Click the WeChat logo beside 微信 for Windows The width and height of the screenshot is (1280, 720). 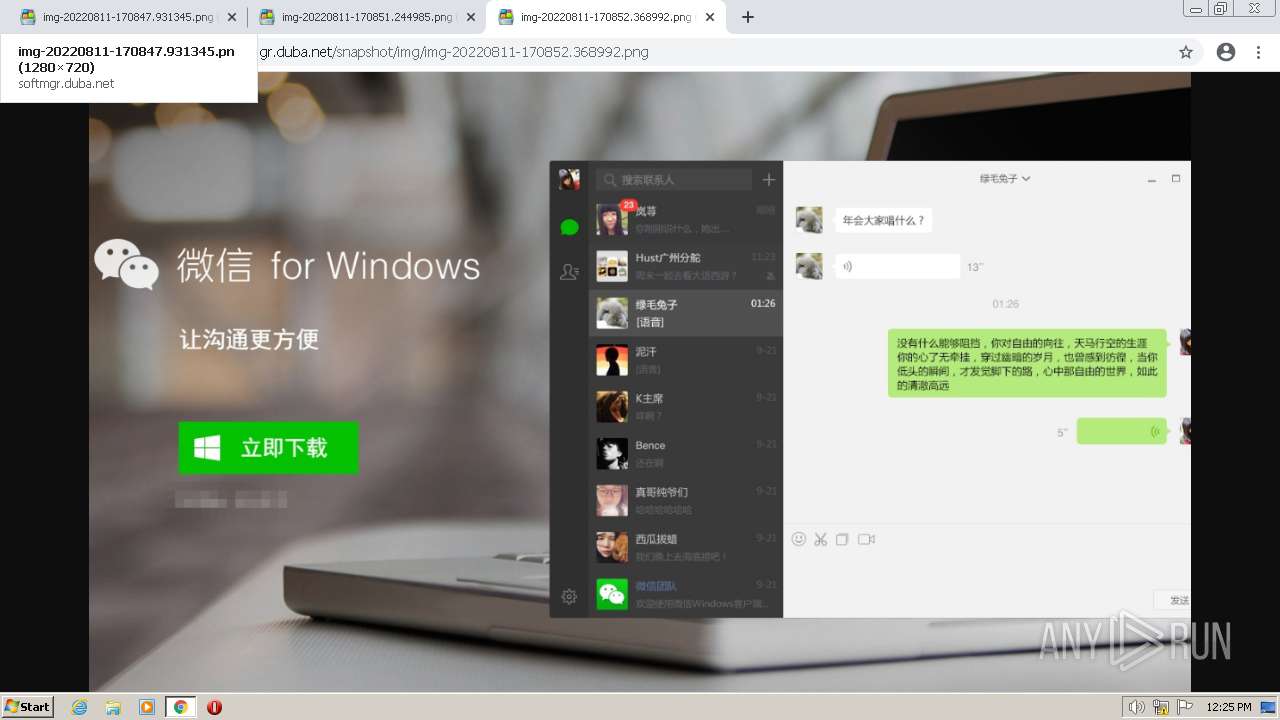[126, 264]
